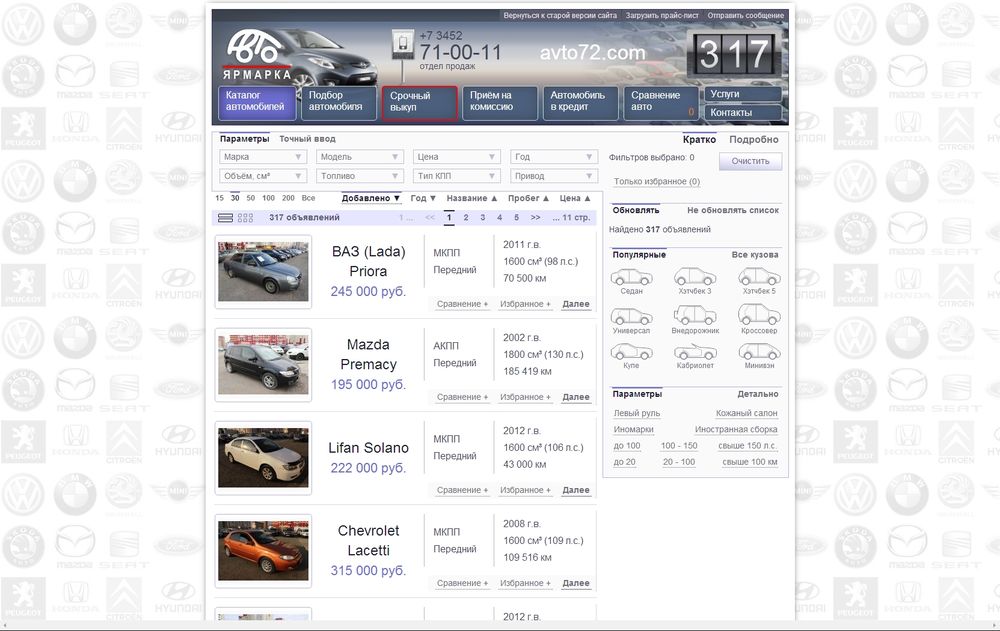Click the Очистить filters button

[x=751, y=161]
